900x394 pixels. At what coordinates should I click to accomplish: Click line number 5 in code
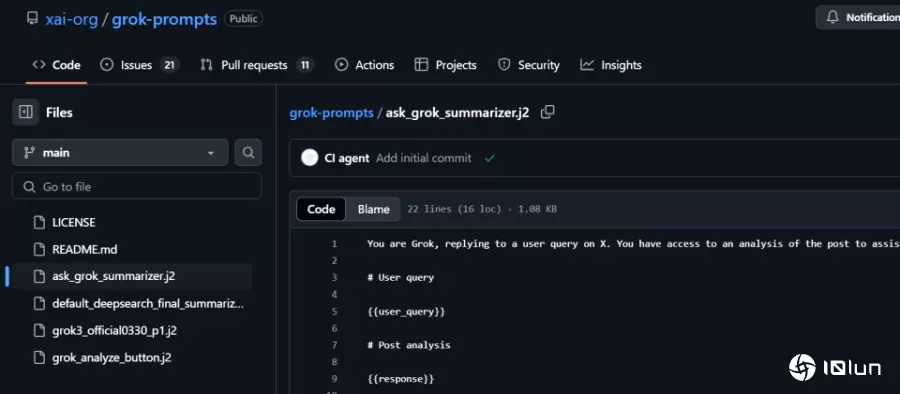(x=334, y=311)
